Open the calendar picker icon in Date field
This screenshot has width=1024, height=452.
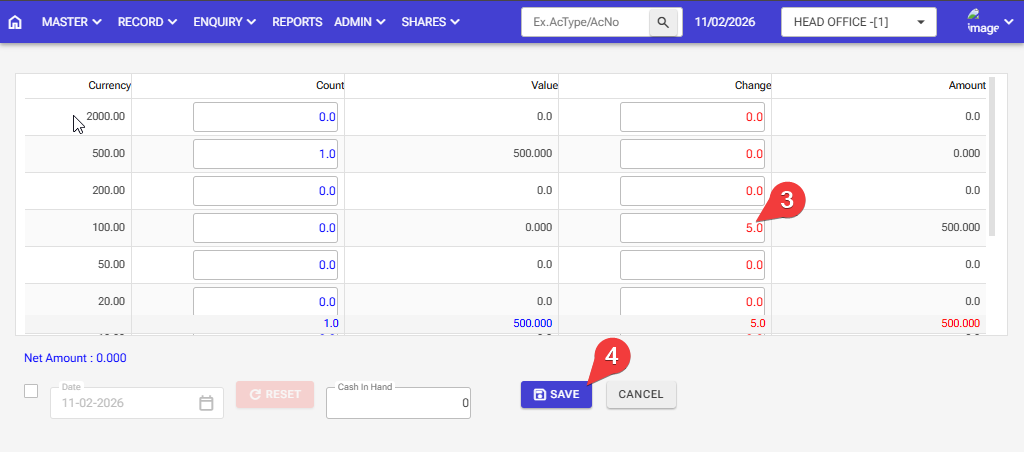206,403
